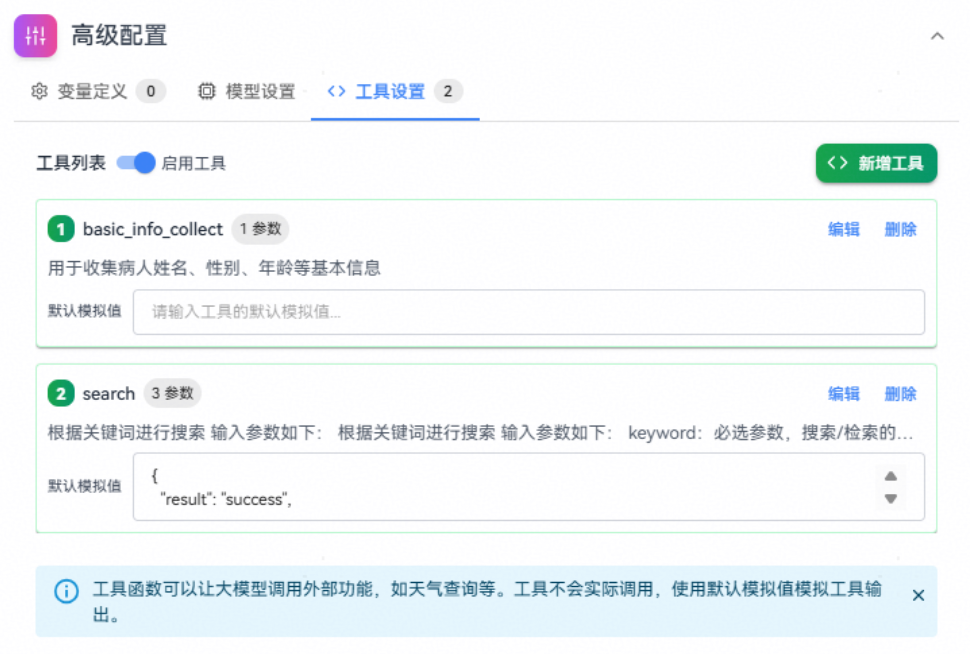Viewport: 970px width, 654px height.
Task: Click green number 1 badge for basic_info_collect
Action: point(61,230)
